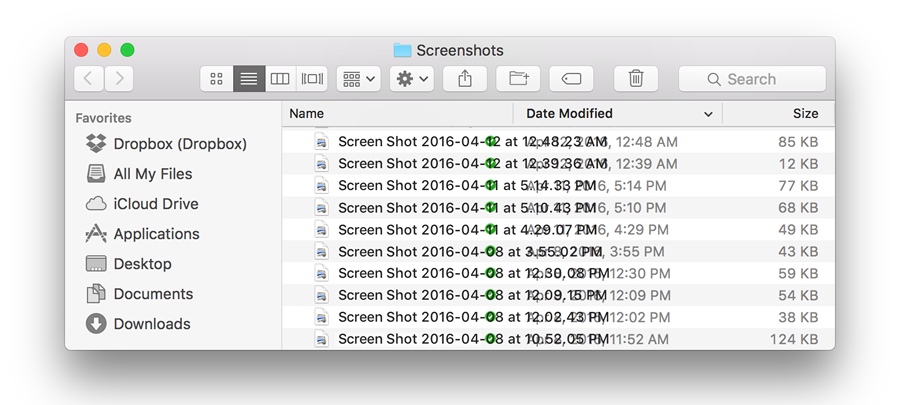Switch to column view mode
Screen dimensions: 900x405
[x=281, y=79]
